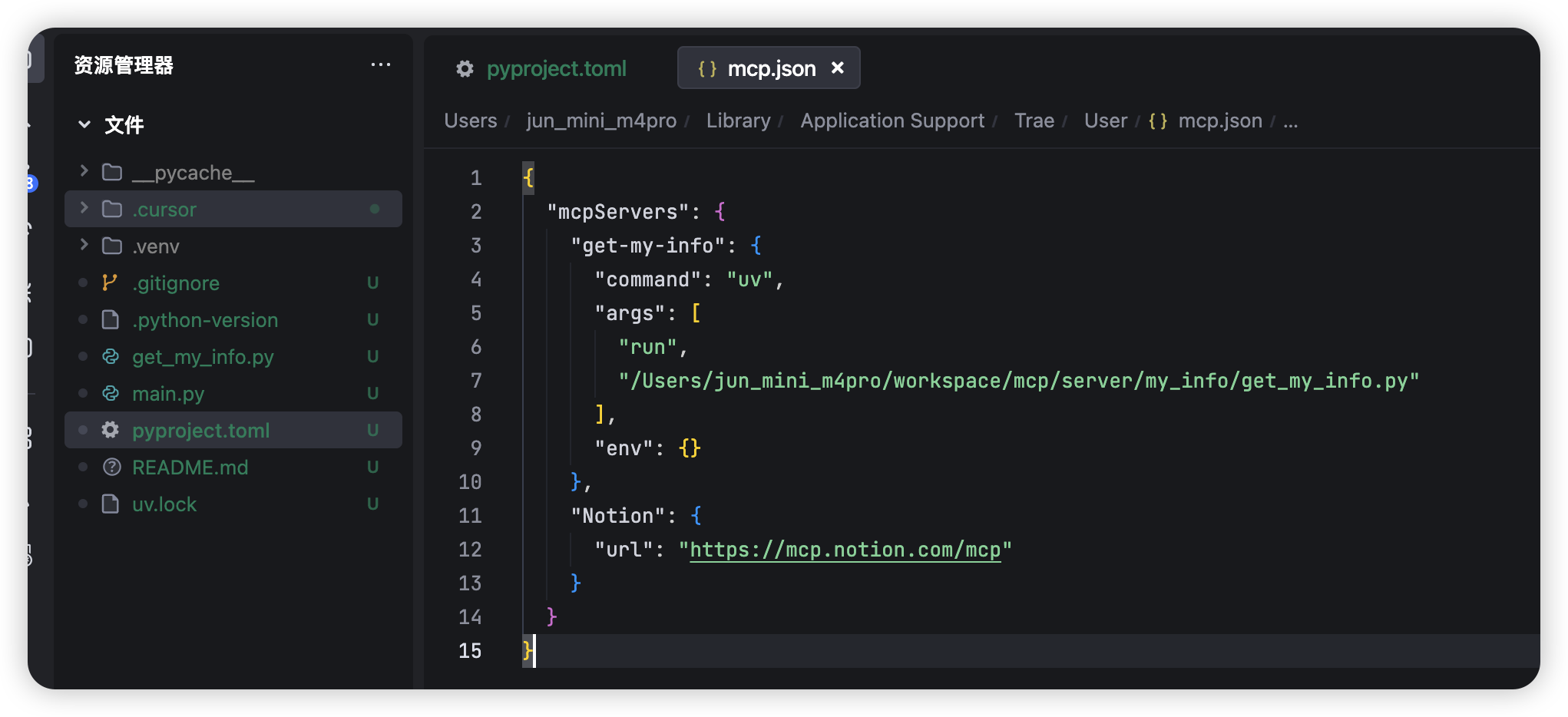Click the gear icon beside pyproject.toml in Explorer
The width and height of the screenshot is (1568, 717).
[x=111, y=430]
